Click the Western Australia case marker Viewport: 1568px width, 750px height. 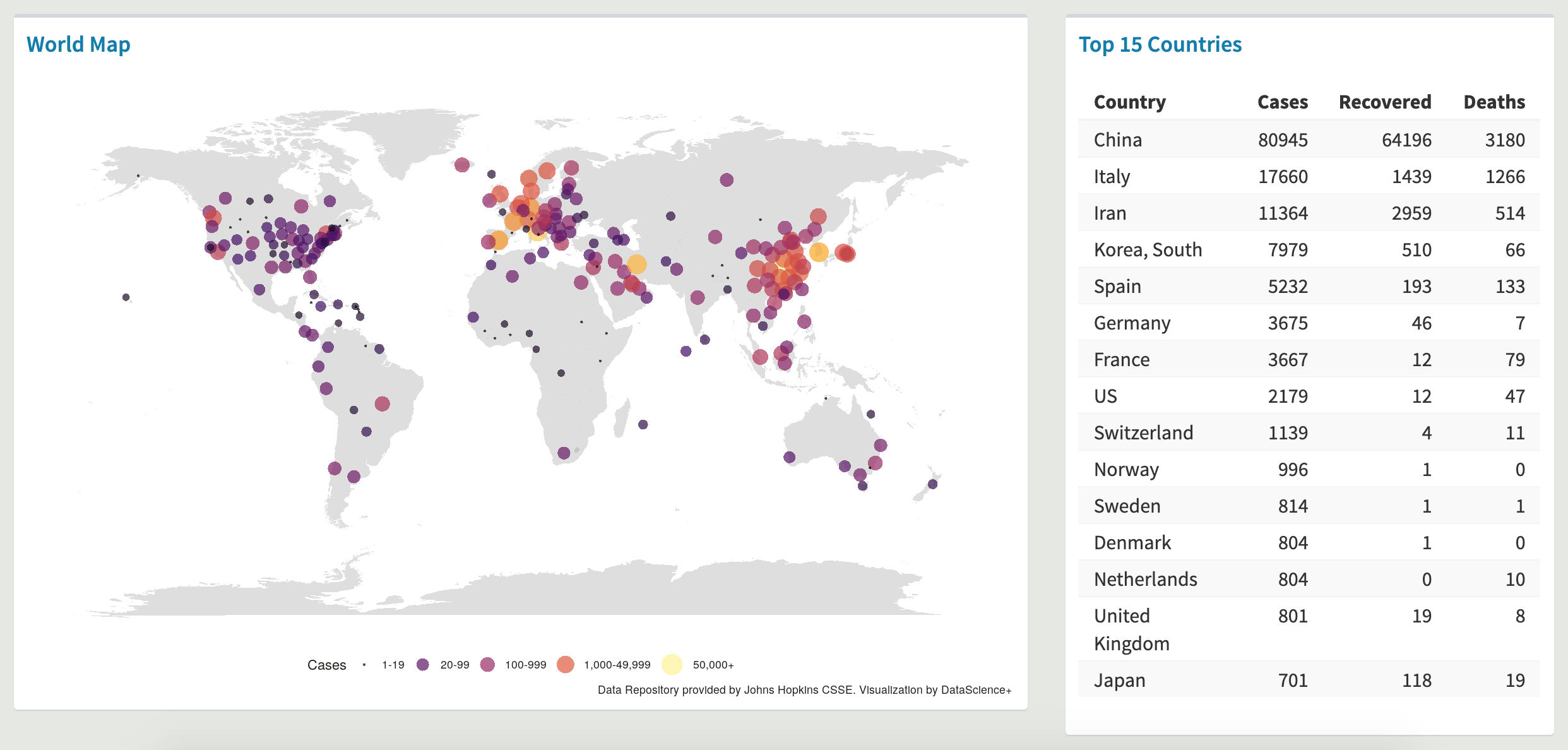pos(789,457)
